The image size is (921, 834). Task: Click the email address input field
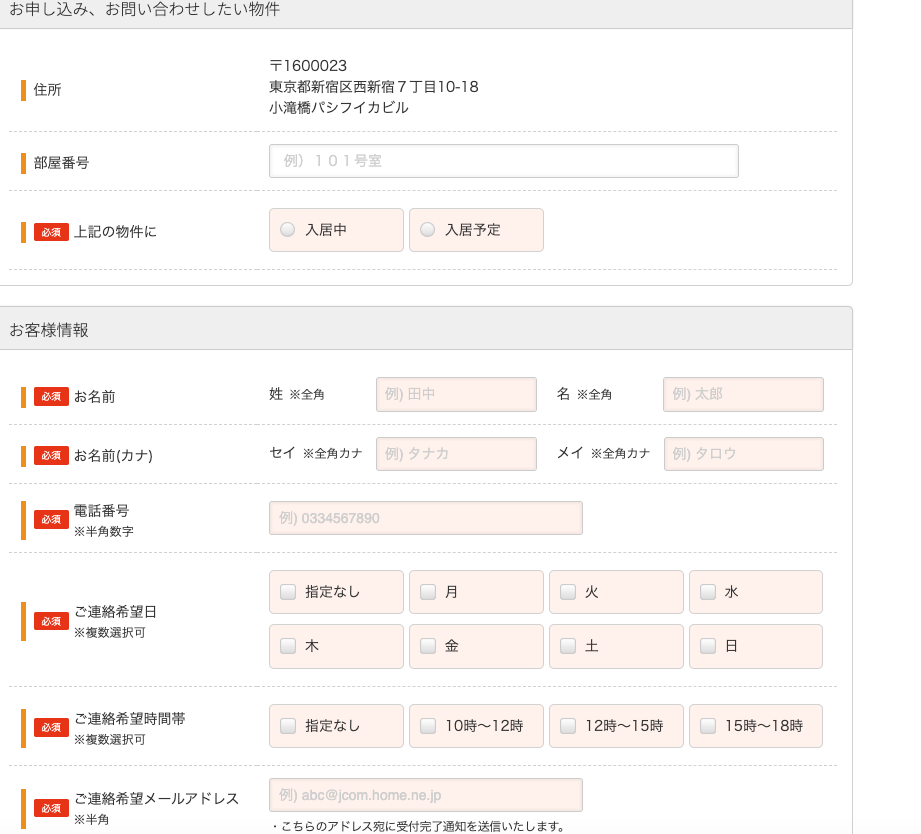coord(425,795)
